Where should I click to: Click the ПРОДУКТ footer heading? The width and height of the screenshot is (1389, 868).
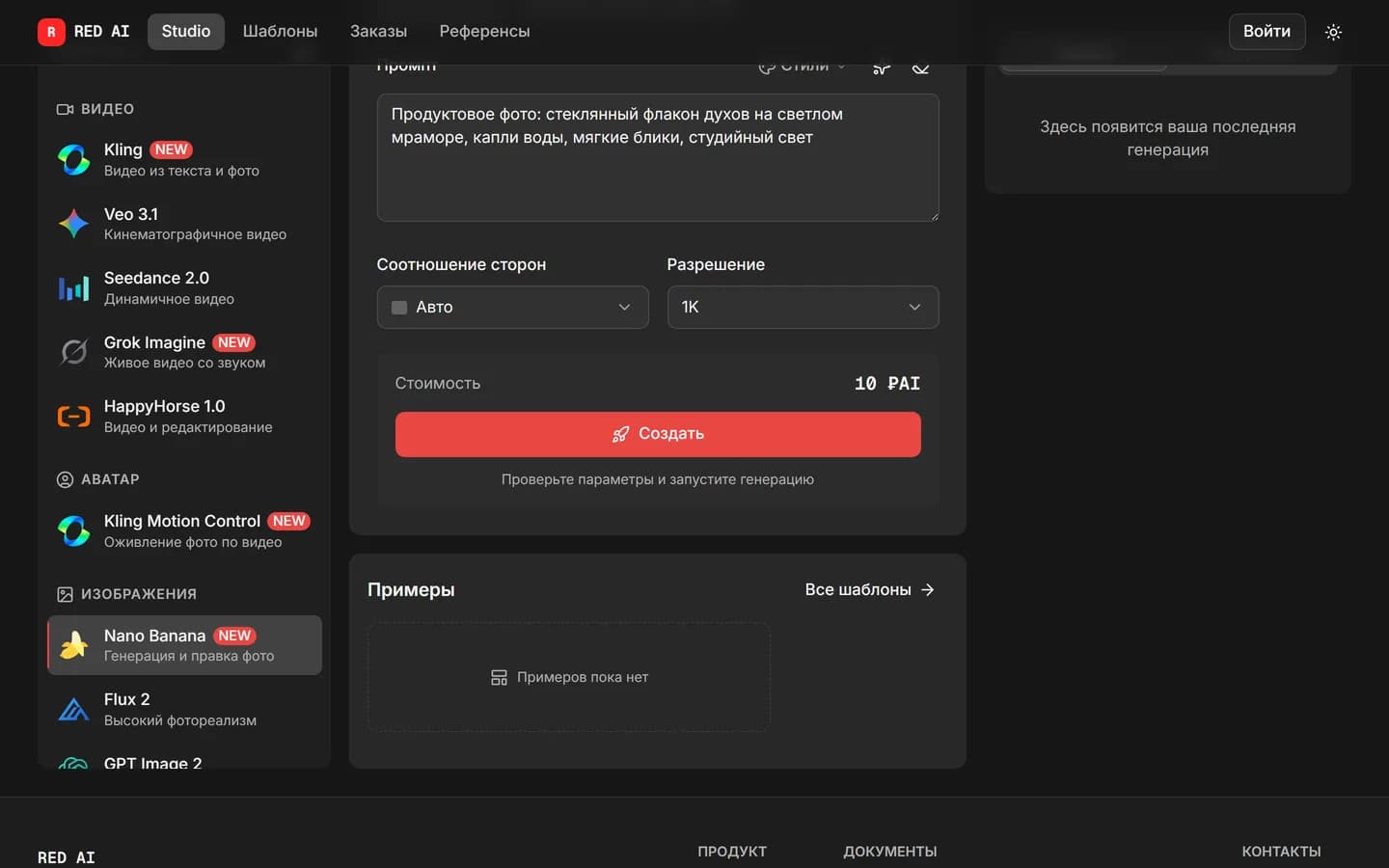pos(732,852)
